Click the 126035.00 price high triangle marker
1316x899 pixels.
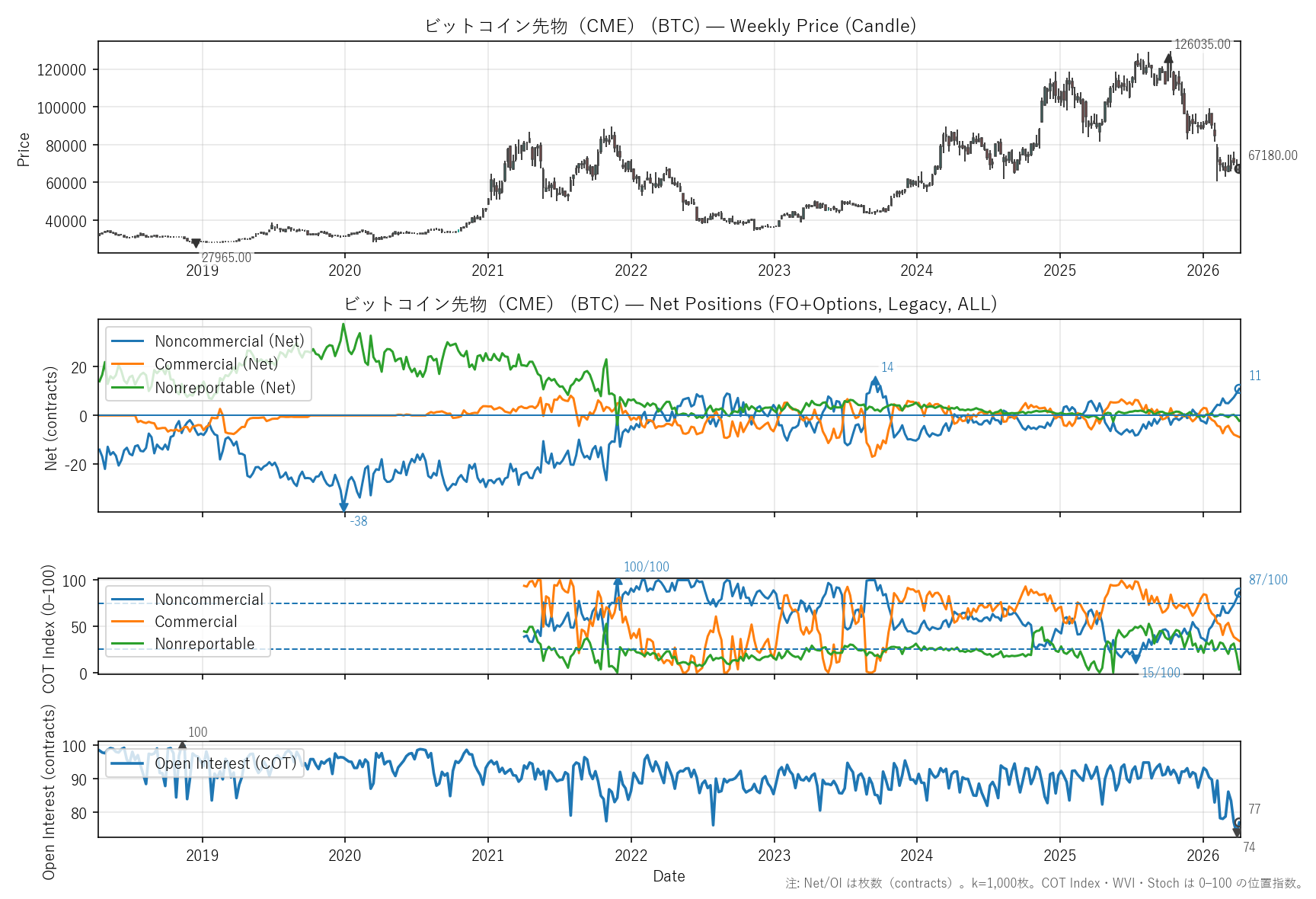[1168, 58]
